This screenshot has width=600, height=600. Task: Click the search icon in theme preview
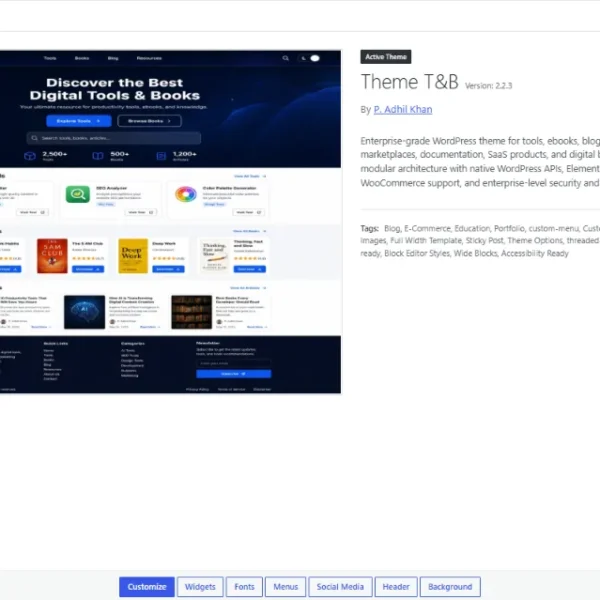point(285,58)
